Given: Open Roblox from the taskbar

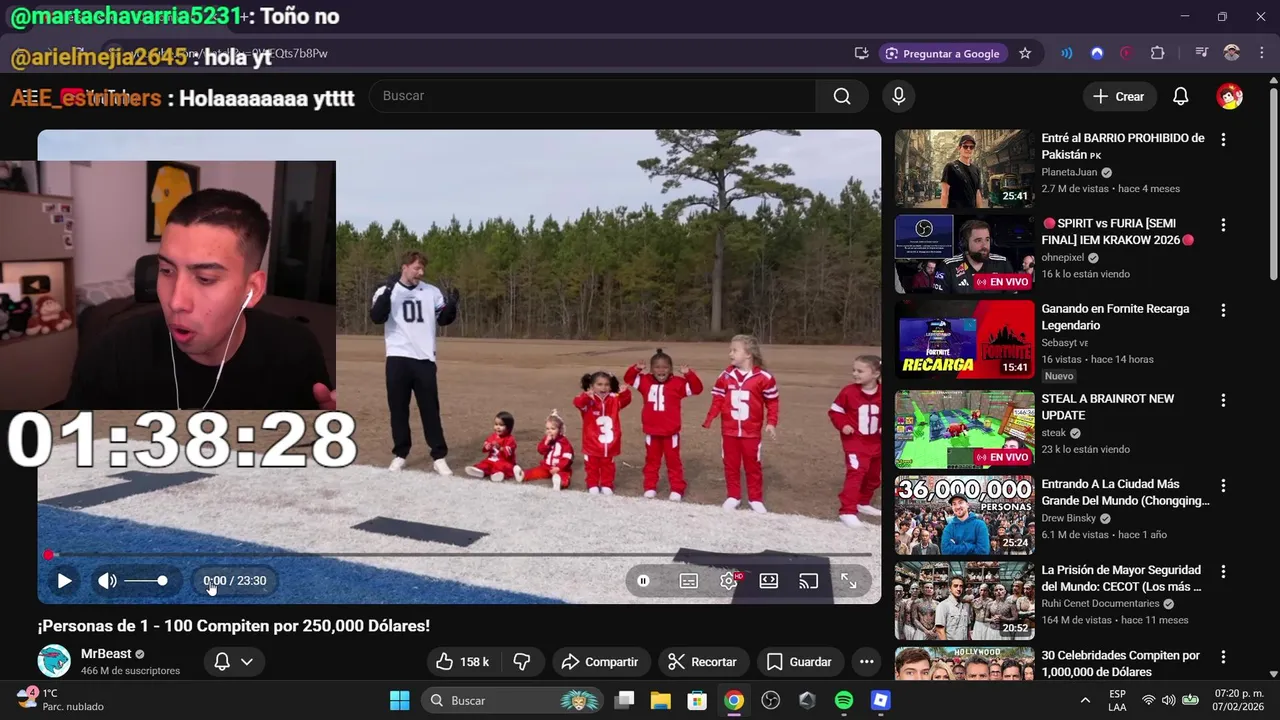Looking at the screenshot, I should pyautogui.click(x=880, y=700).
